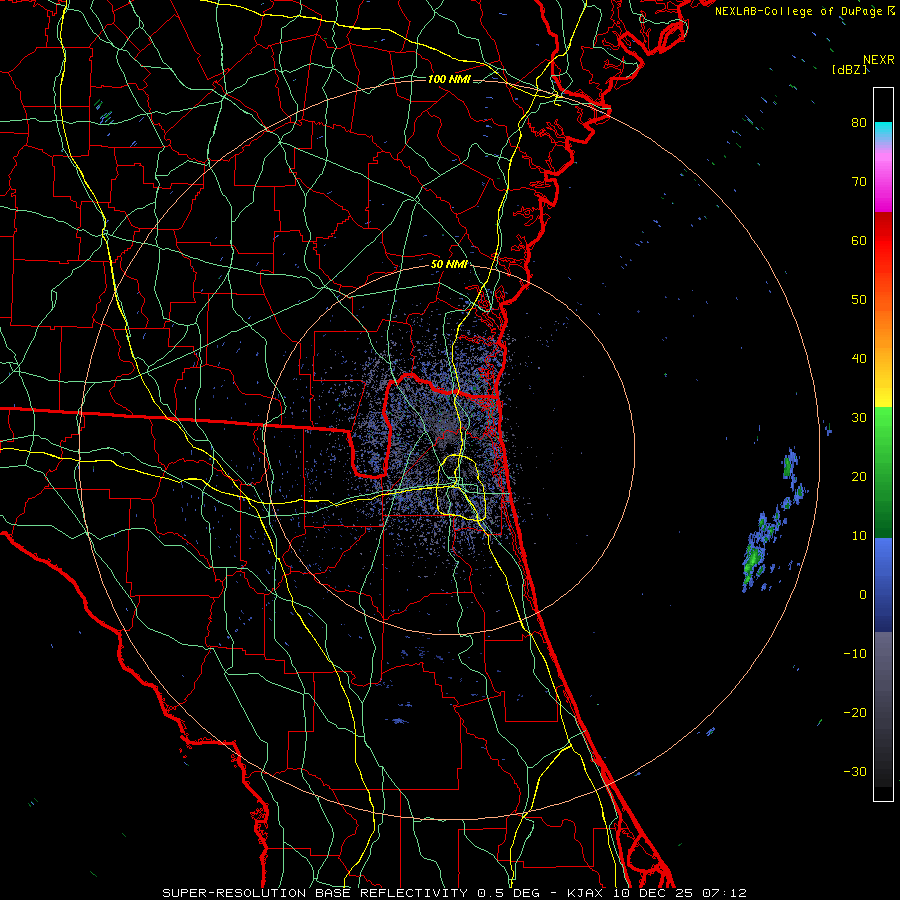Click the yellow beltway loop around Jacksonville
The height and width of the screenshot is (900, 900).
coord(463,487)
